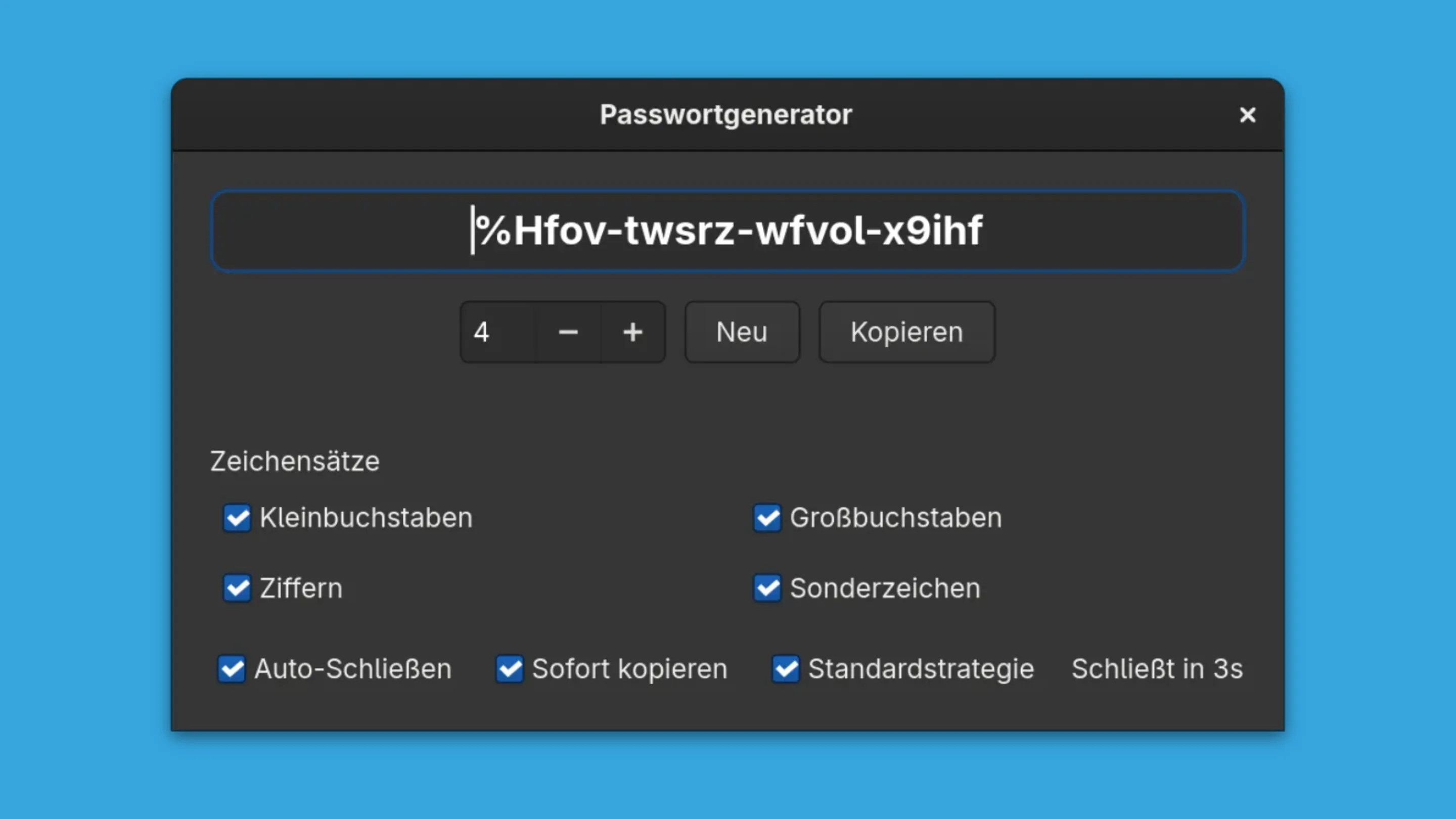Disable Sonderzeichen in the password
The image size is (1456, 819).
[x=767, y=588]
